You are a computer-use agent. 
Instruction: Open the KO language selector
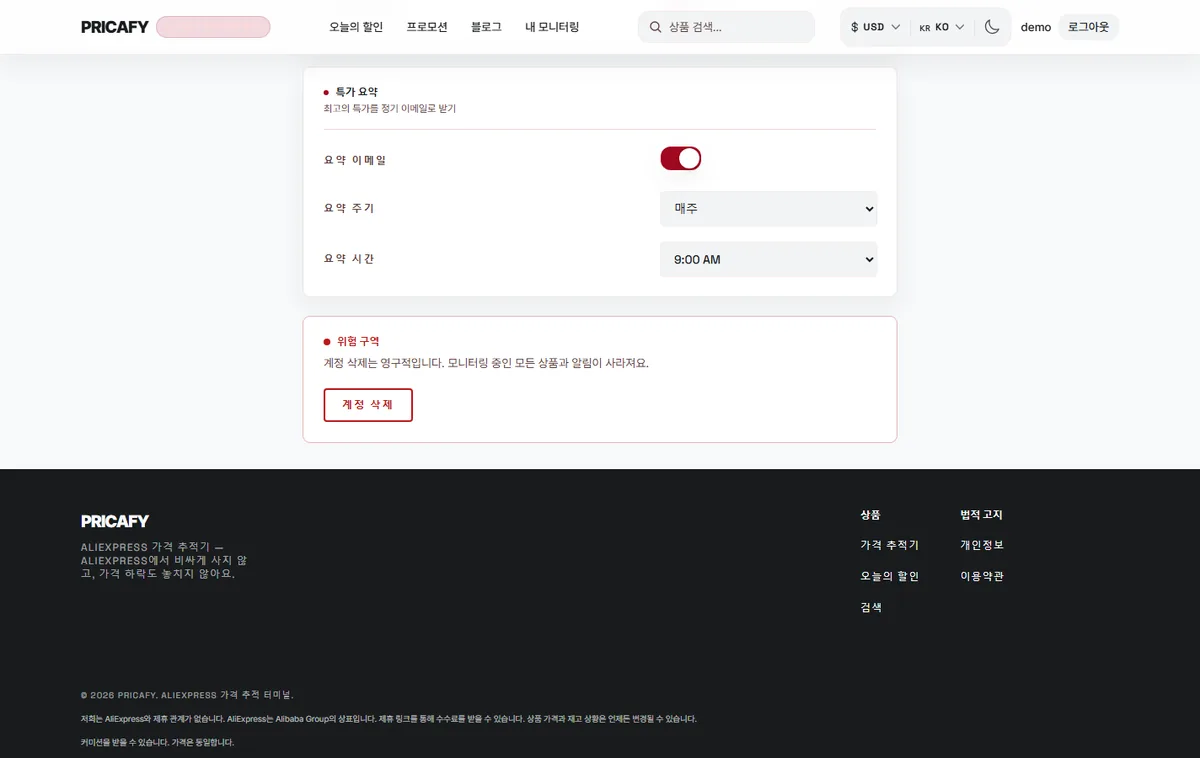(x=942, y=27)
